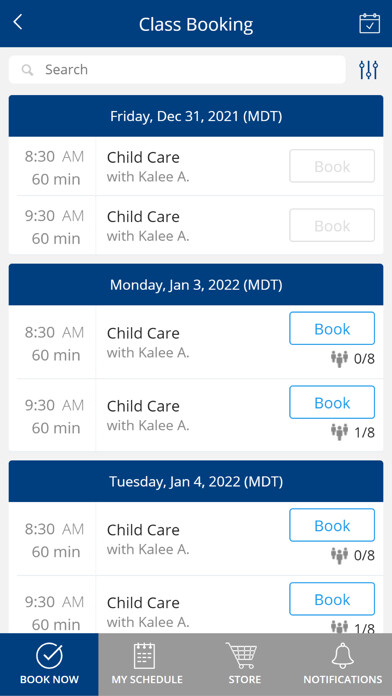Click disabled Book button for Friday 9:30 AM

(x=332, y=225)
